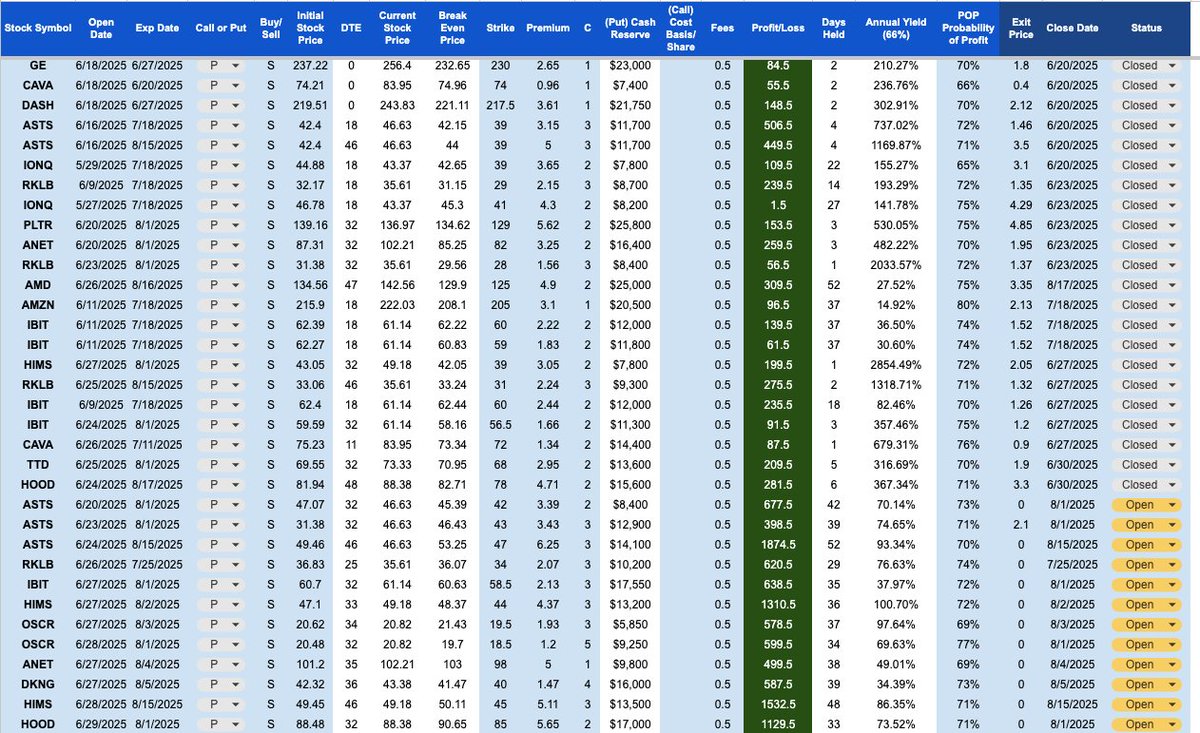The height and width of the screenshot is (733, 1200).
Task: Select the Status column header
Action: (1146, 28)
